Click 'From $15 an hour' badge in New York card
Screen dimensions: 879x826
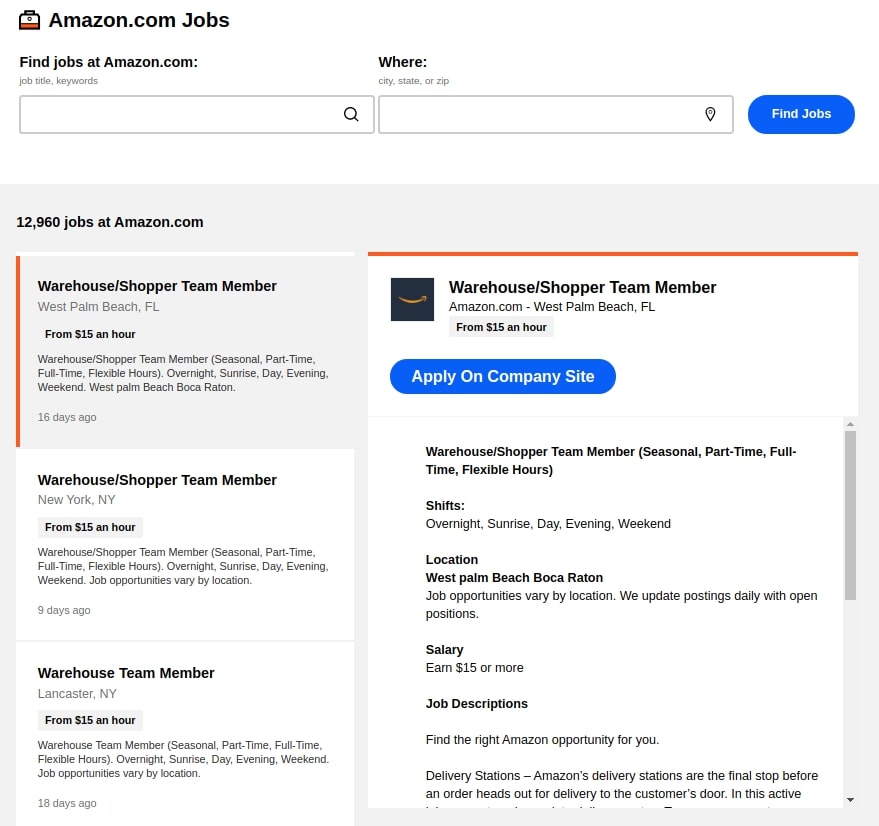point(90,527)
